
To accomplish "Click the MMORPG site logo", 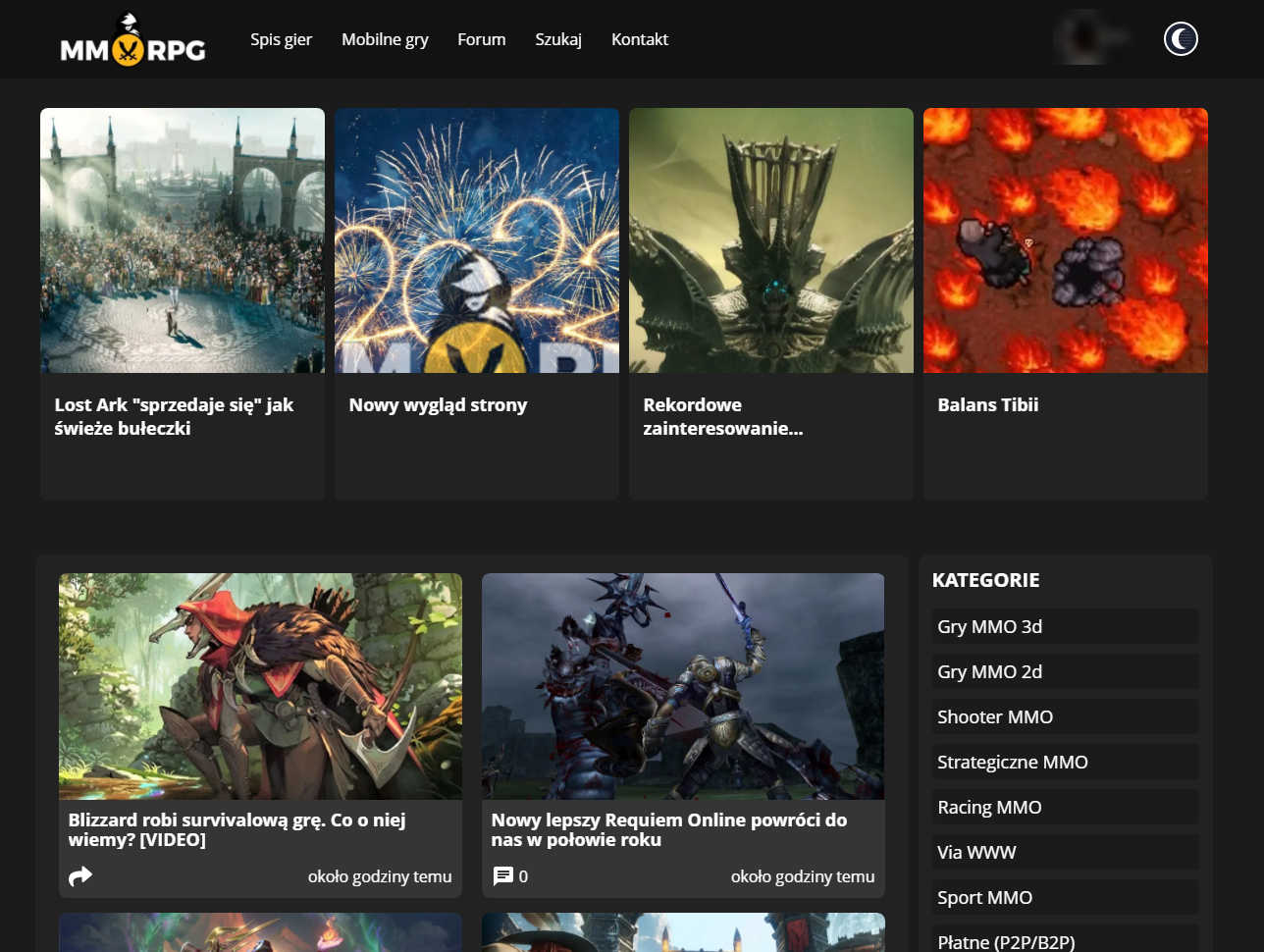I will [132, 39].
